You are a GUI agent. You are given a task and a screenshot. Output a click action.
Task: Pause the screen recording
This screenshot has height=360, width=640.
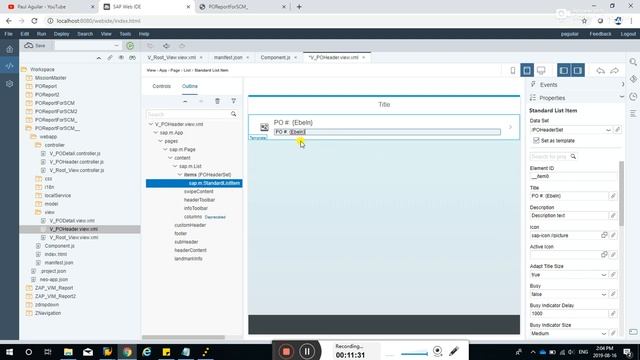point(307,351)
